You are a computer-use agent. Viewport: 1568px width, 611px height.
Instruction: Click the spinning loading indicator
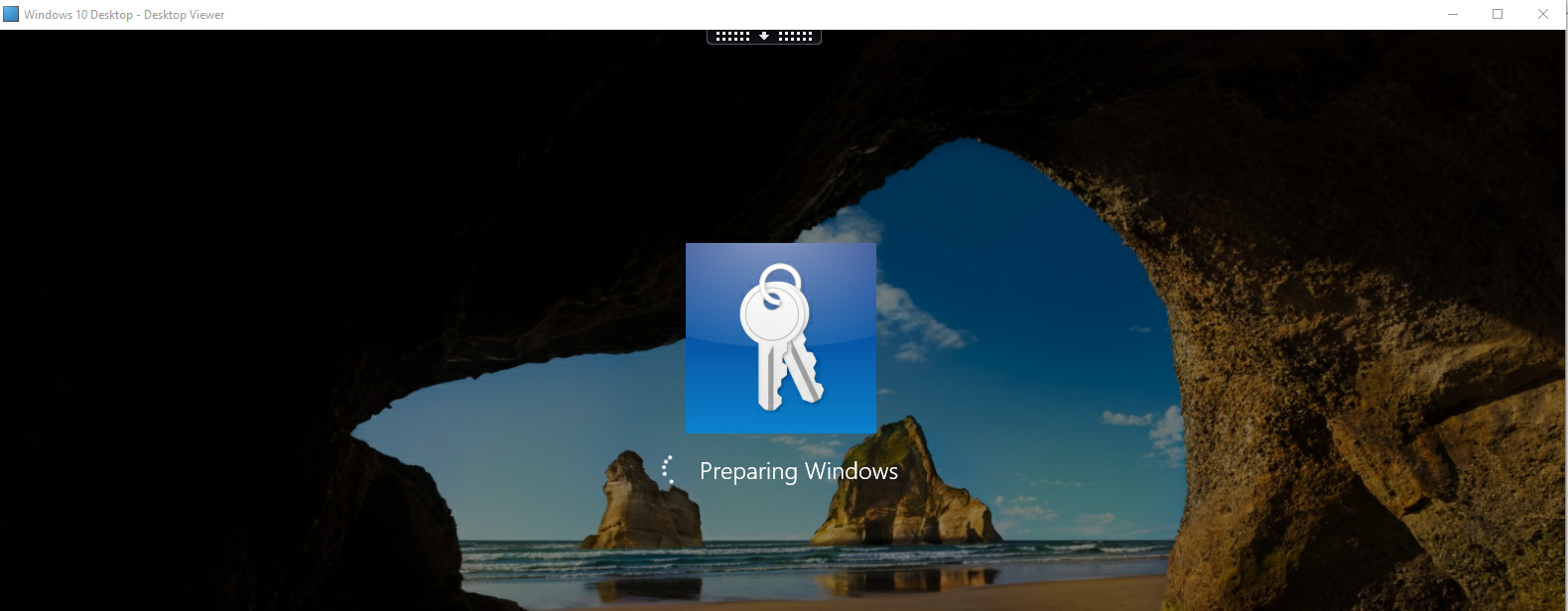coord(669,470)
